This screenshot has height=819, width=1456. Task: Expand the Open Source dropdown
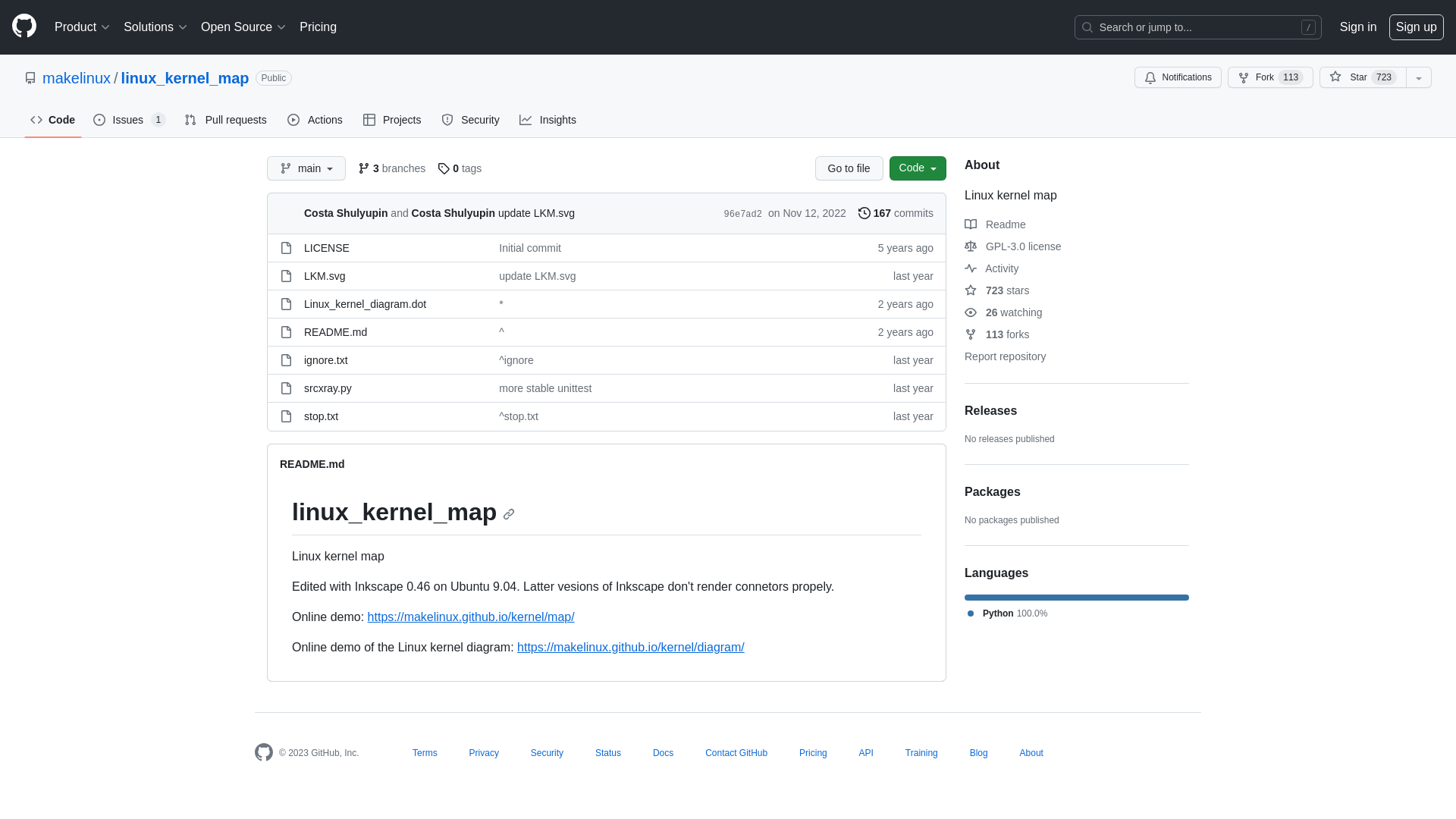[243, 27]
